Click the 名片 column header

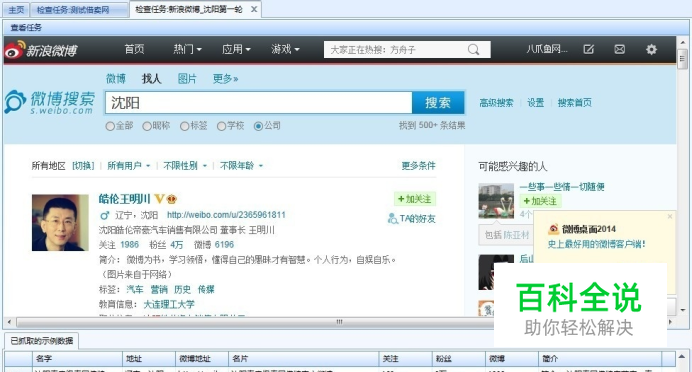tap(303, 359)
